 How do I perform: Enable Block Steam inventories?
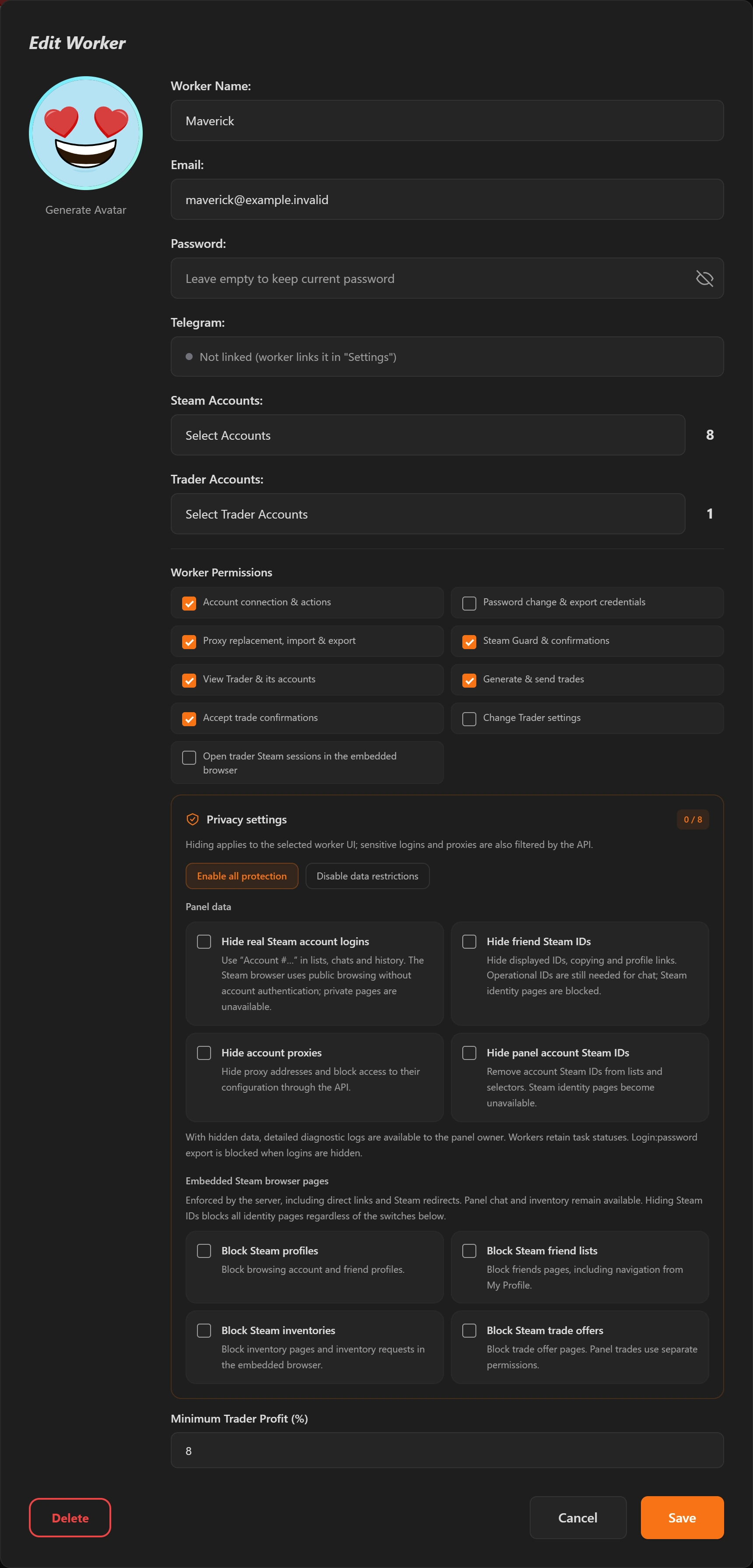click(204, 1331)
